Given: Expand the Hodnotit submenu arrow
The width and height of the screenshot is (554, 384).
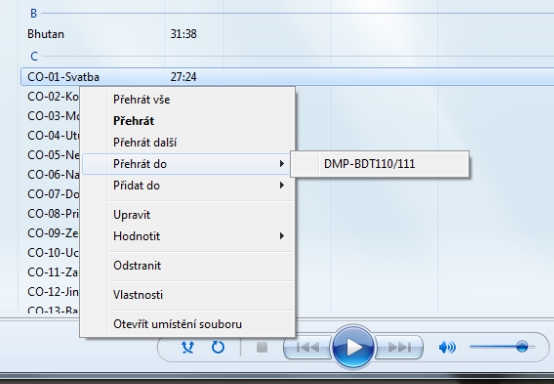Looking at the screenshot, I should (282, 236).
